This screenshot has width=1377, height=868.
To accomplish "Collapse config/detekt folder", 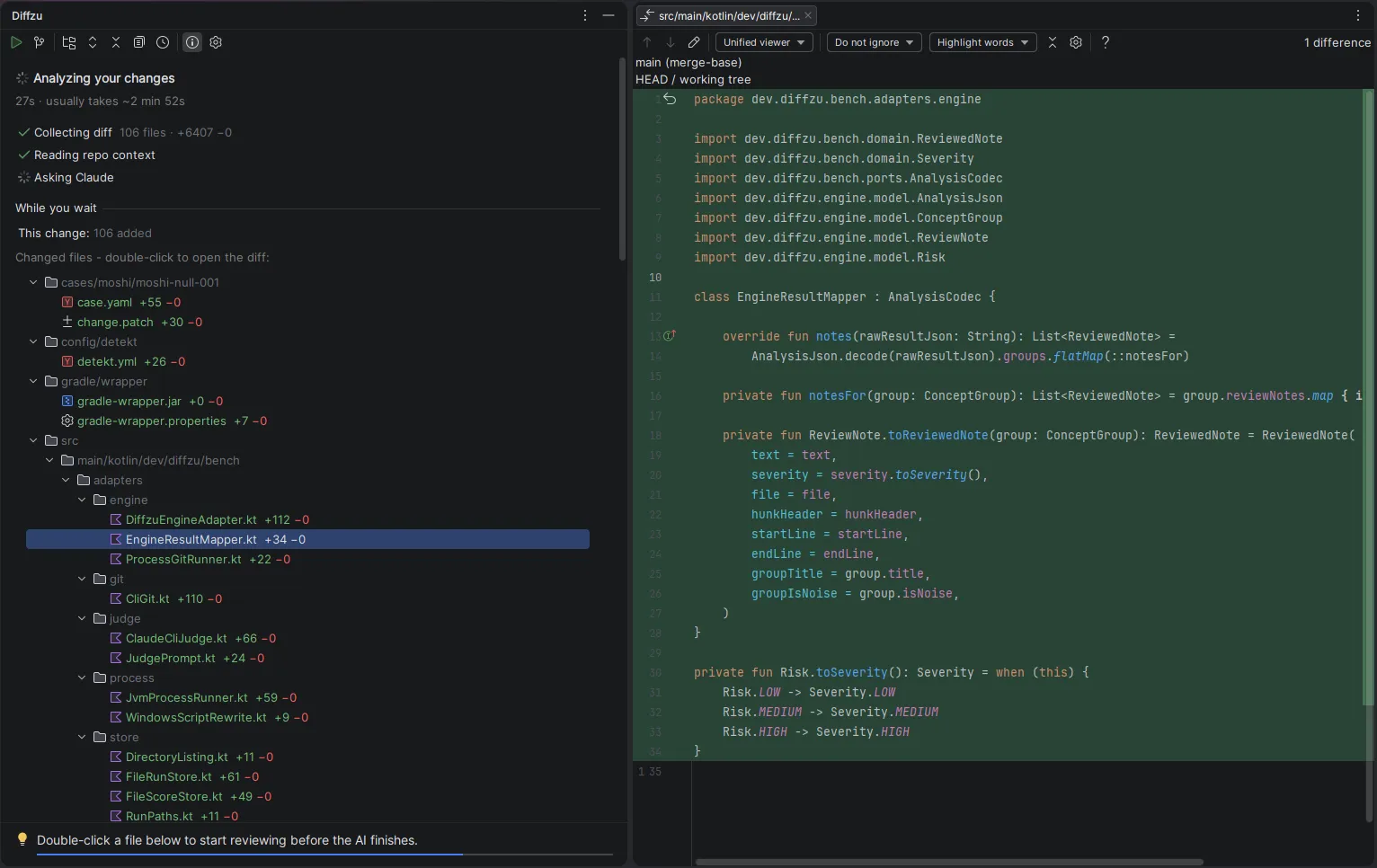I will pyautogui.click(x=33, y=341).
